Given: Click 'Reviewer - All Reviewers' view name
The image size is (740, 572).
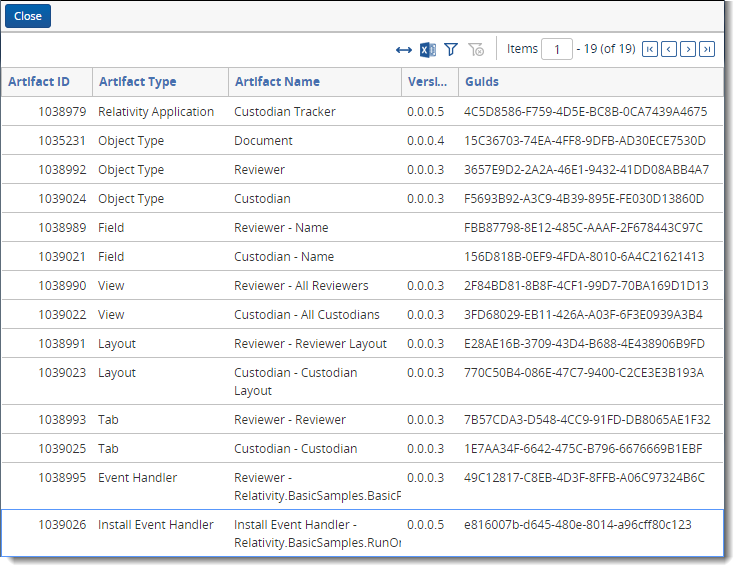Looking at the screenshot, I should [x=301, y=286].
